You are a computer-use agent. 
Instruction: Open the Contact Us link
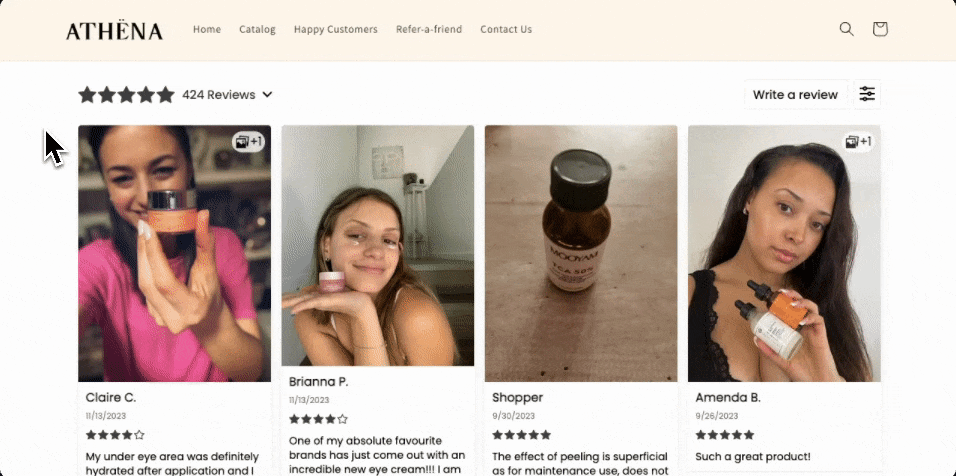(x=506, y=29)
